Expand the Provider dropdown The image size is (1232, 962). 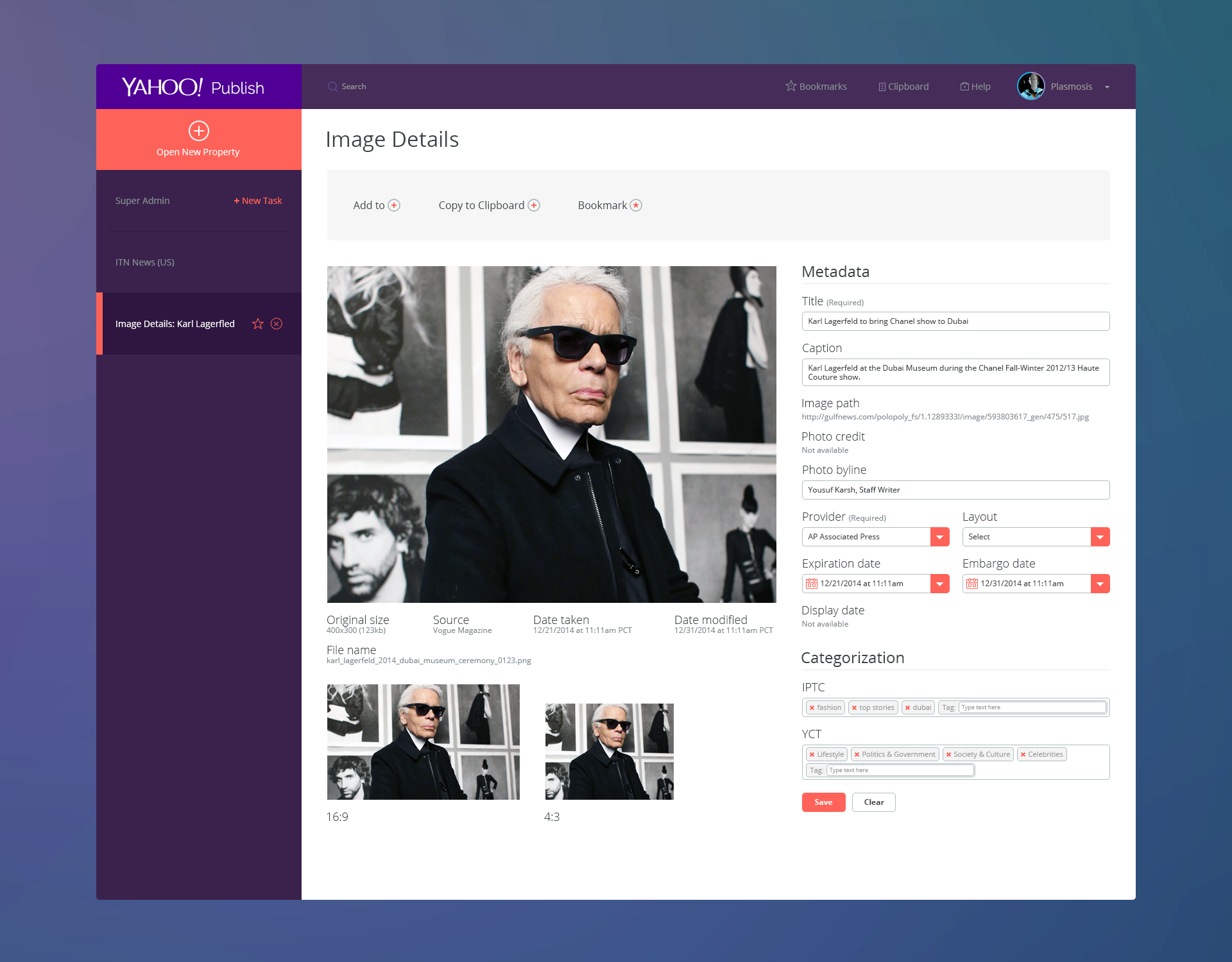939,537
